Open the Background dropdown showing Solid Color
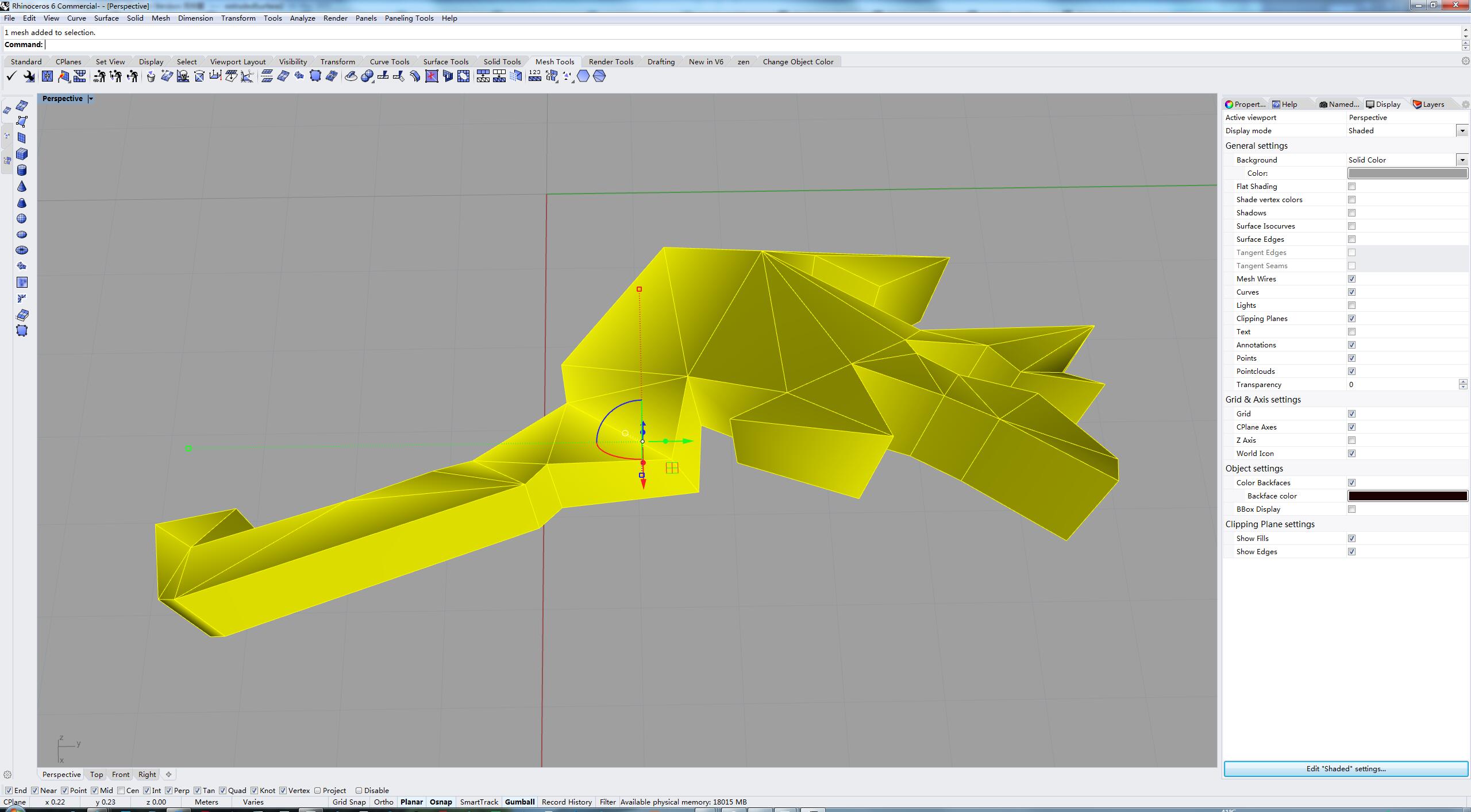The width and height of the screenshot is (1471, 812). 1461,160
